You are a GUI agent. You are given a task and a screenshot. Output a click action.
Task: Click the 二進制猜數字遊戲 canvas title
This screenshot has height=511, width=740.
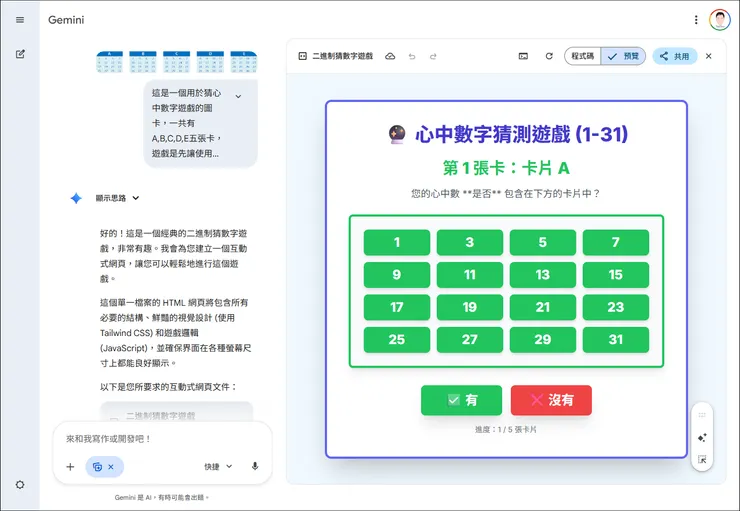[x=343, y=56]
